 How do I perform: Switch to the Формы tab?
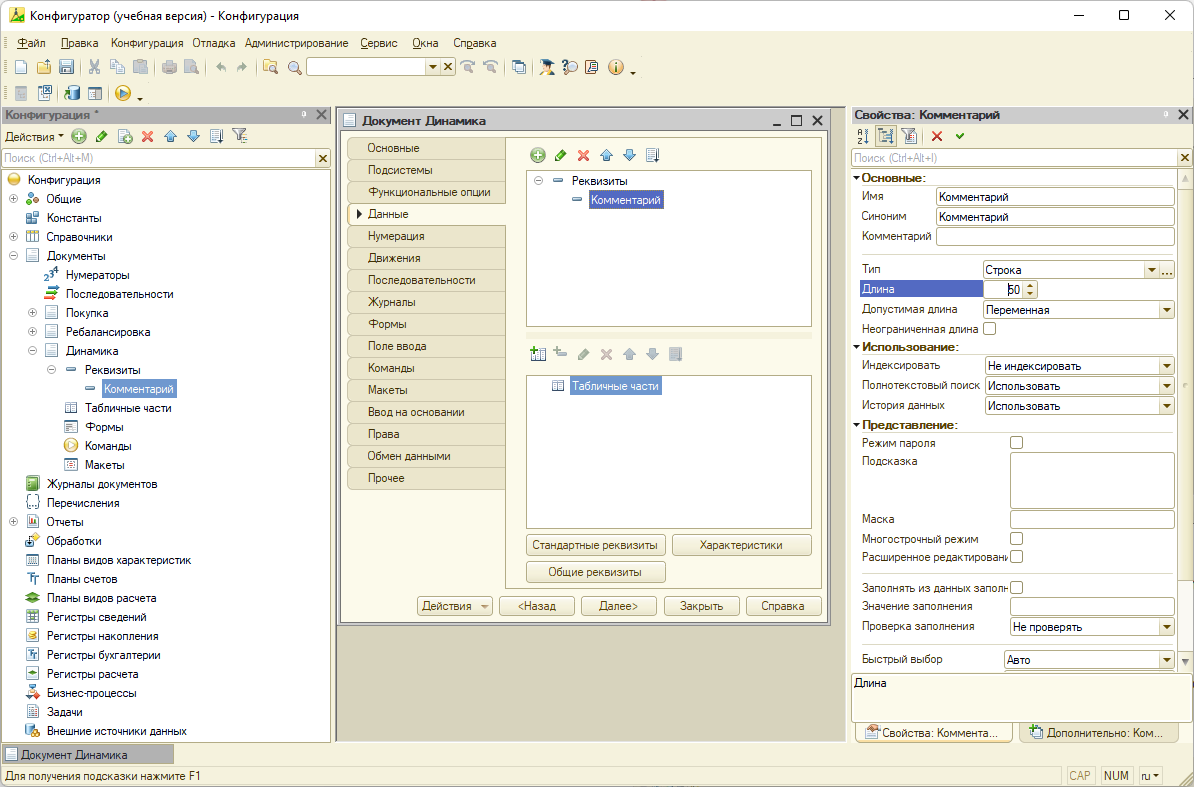tap(426, 324)
